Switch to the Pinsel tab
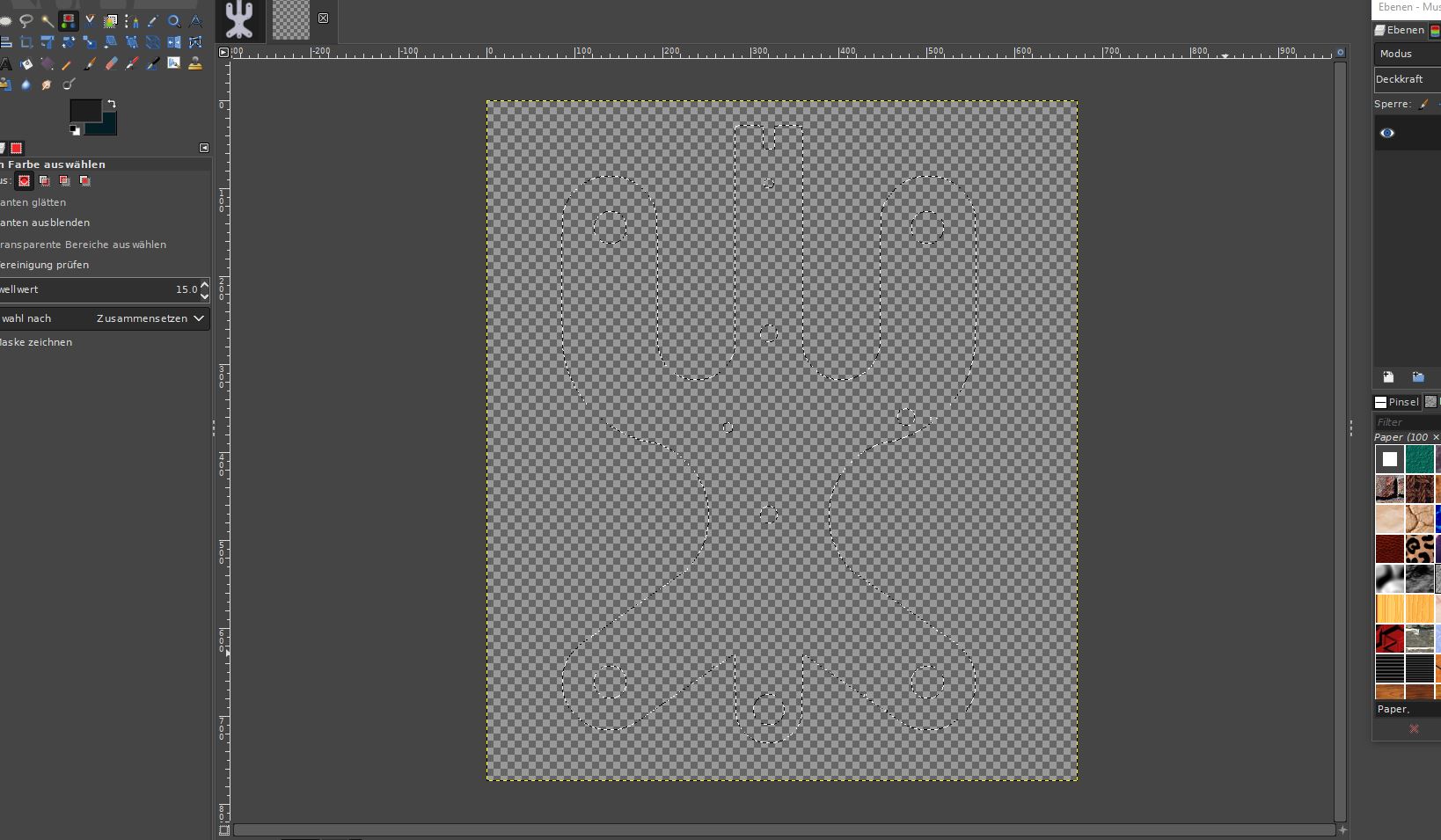The height and width of the screenshot is (840, 1441). click(1397, 402)
